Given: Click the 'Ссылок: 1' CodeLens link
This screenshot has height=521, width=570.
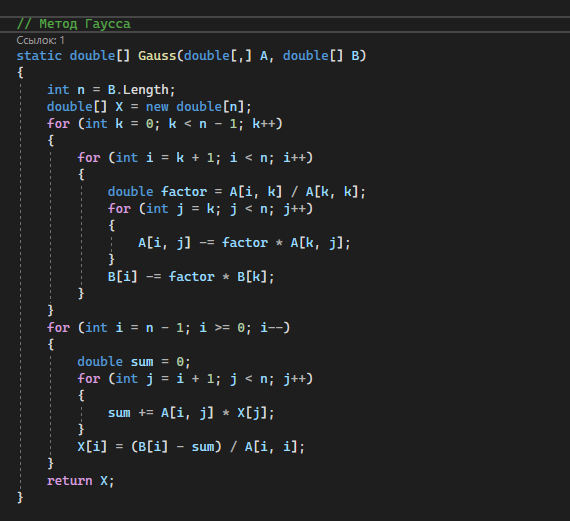Looking at the screenshot, I should click(40, 40).
